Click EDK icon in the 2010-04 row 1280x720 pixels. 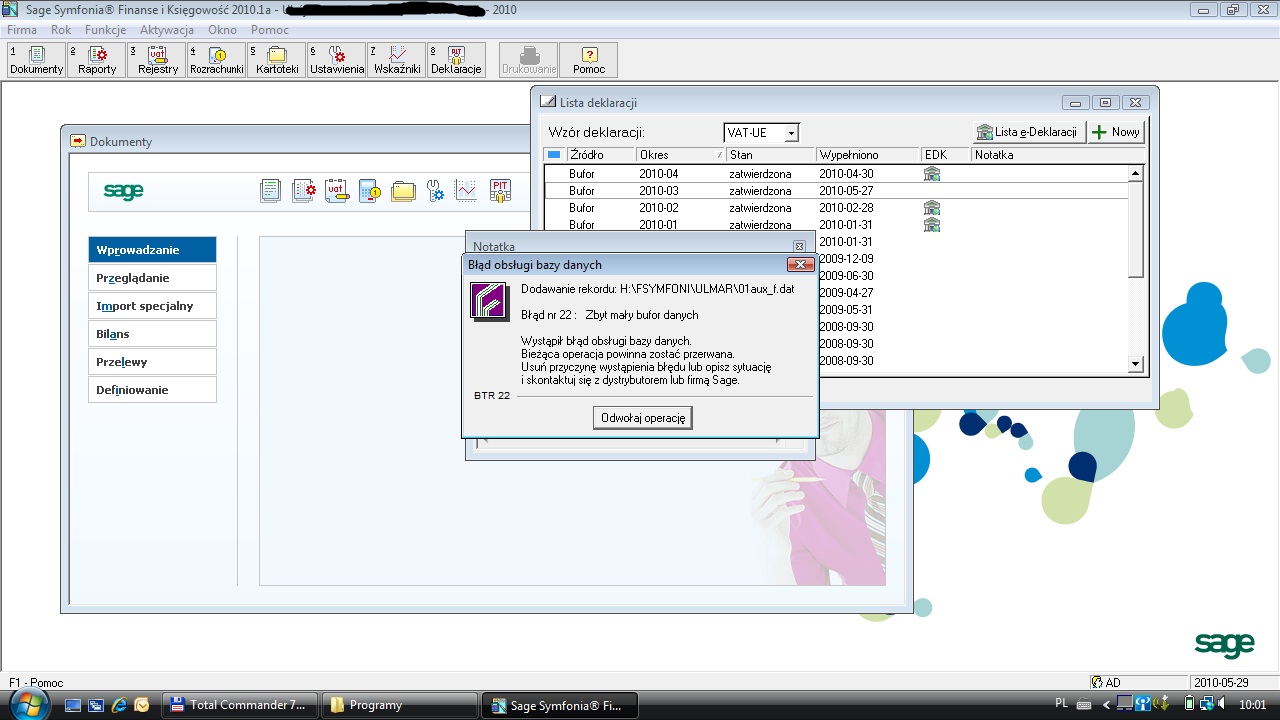click(x=932, y=174)
